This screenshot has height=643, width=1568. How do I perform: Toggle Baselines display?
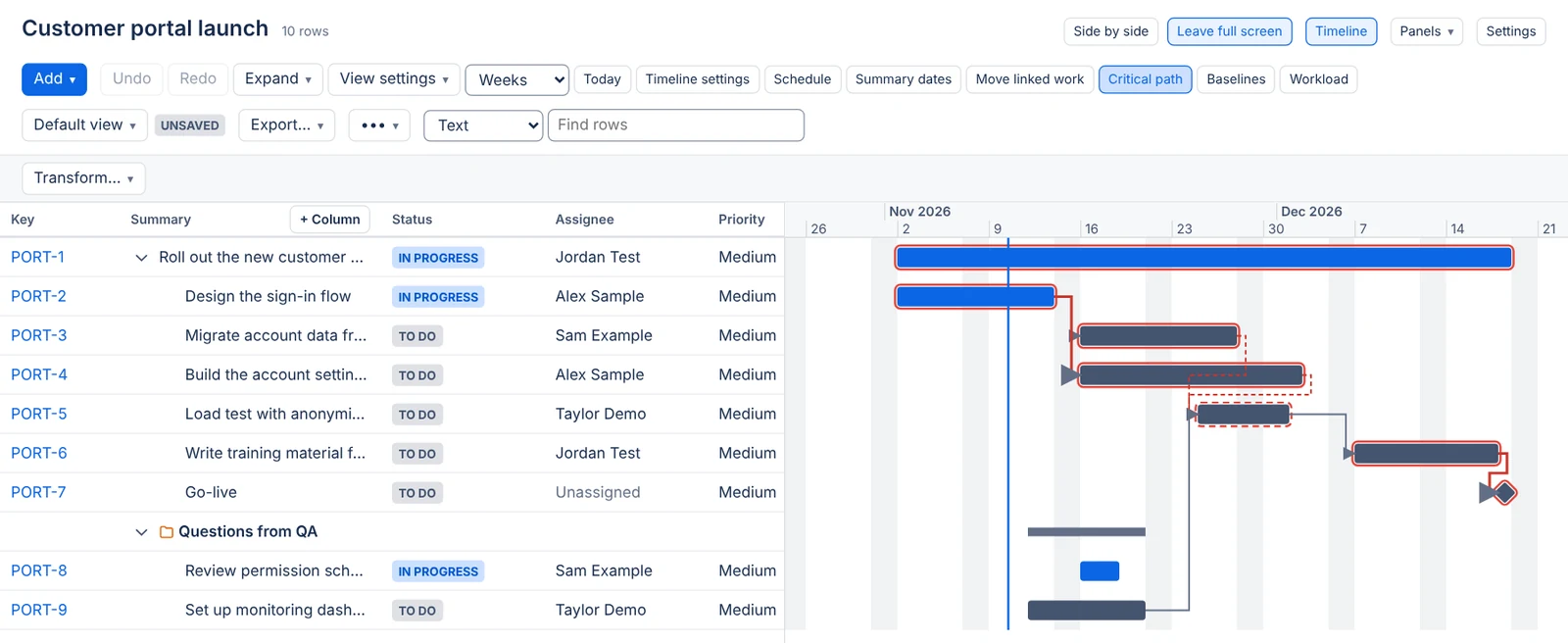tap(1236, 79)
